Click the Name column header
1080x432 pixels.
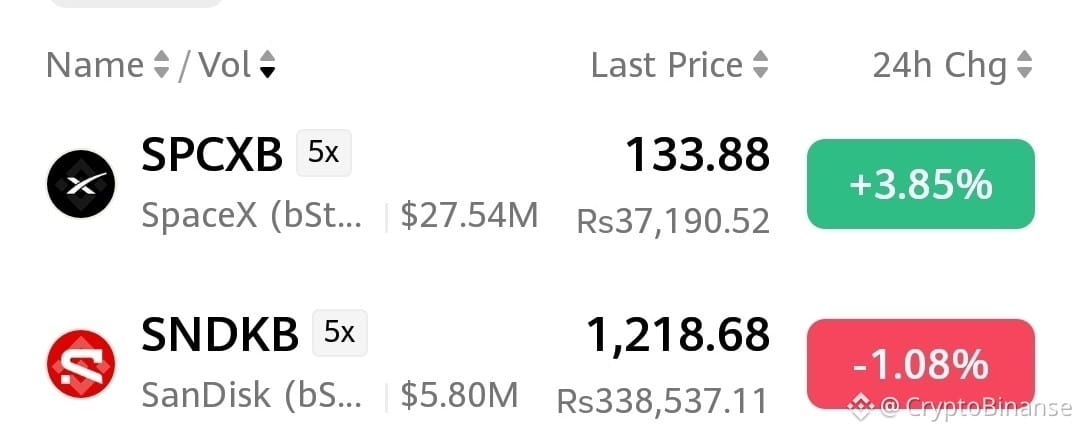(95, 65)
